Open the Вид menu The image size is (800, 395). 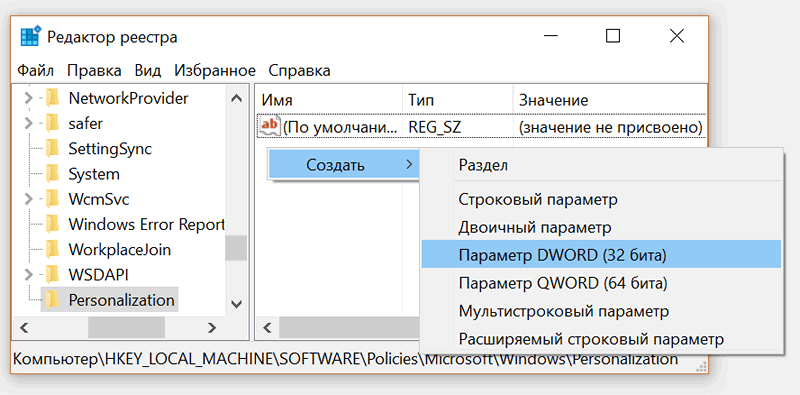tap(148, 70)
